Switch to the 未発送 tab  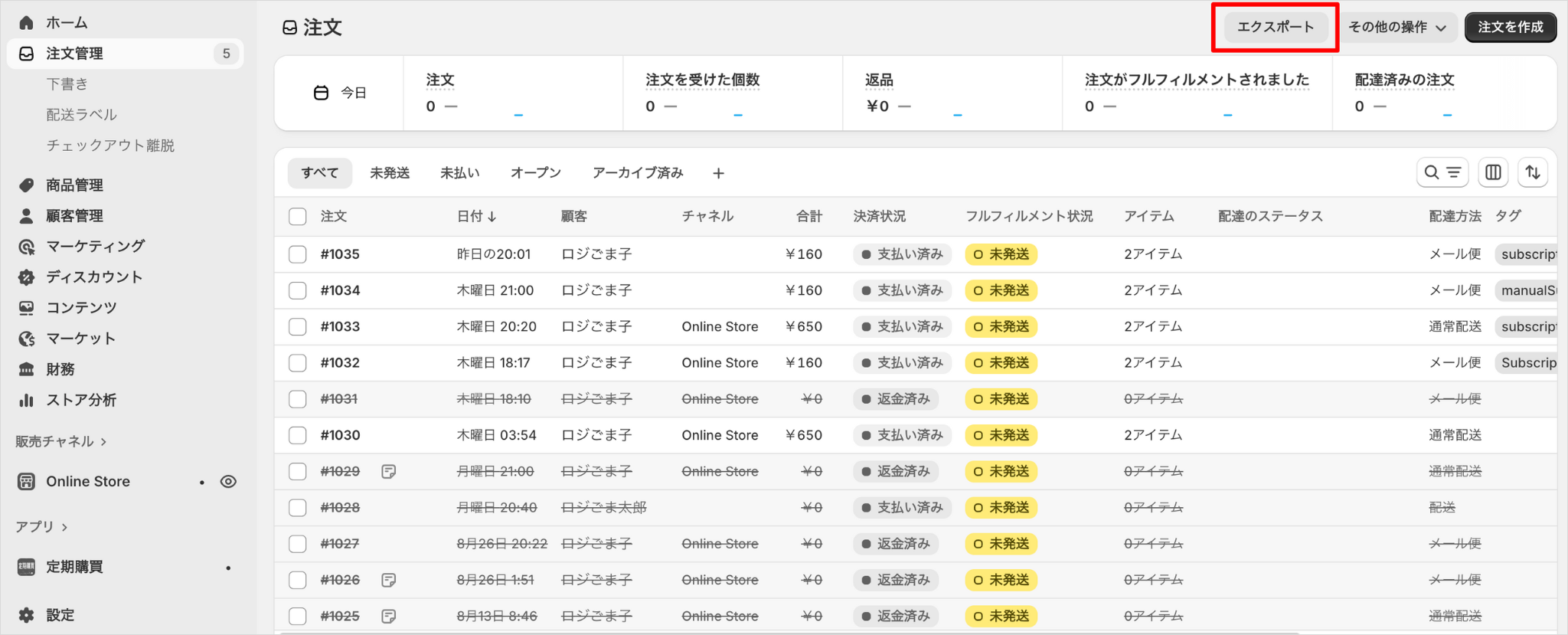pyautogui.click(x=390, y=173)
